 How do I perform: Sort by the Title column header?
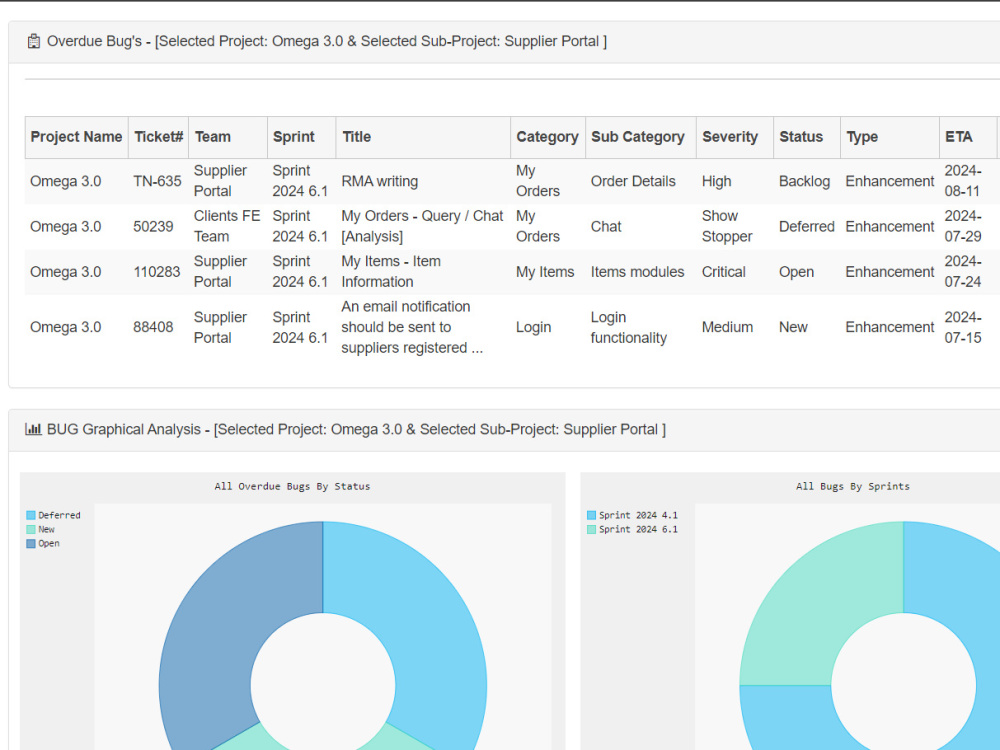(x=423, y=137)
